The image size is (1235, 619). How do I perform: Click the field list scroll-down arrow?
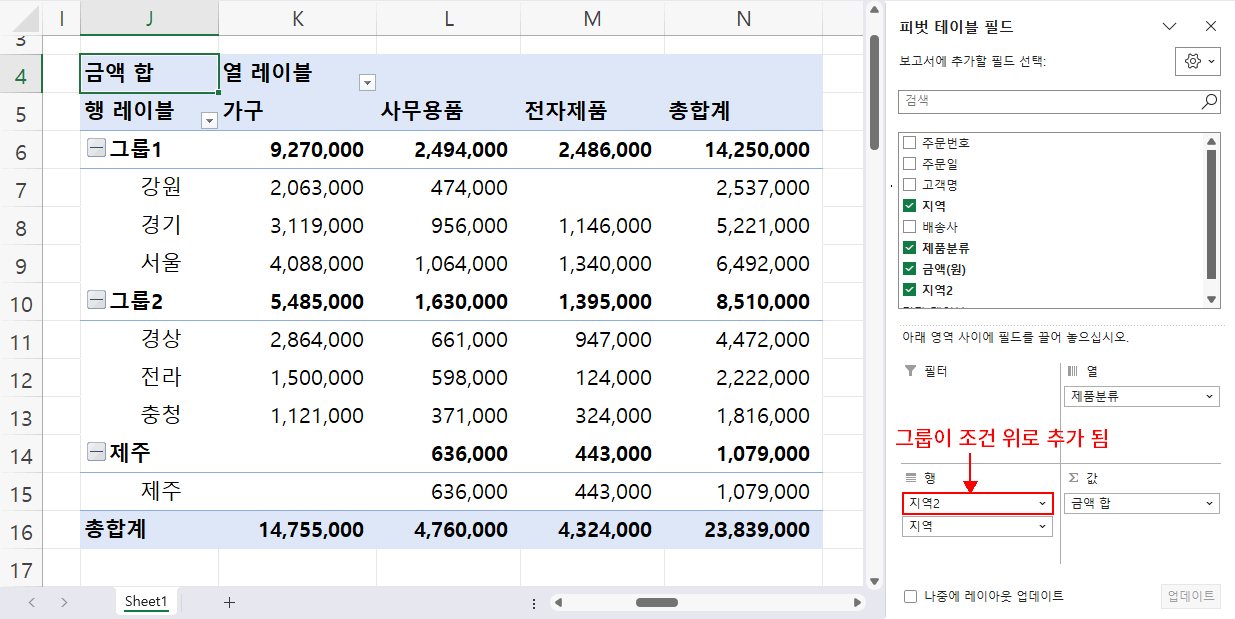pos(1211,298)
